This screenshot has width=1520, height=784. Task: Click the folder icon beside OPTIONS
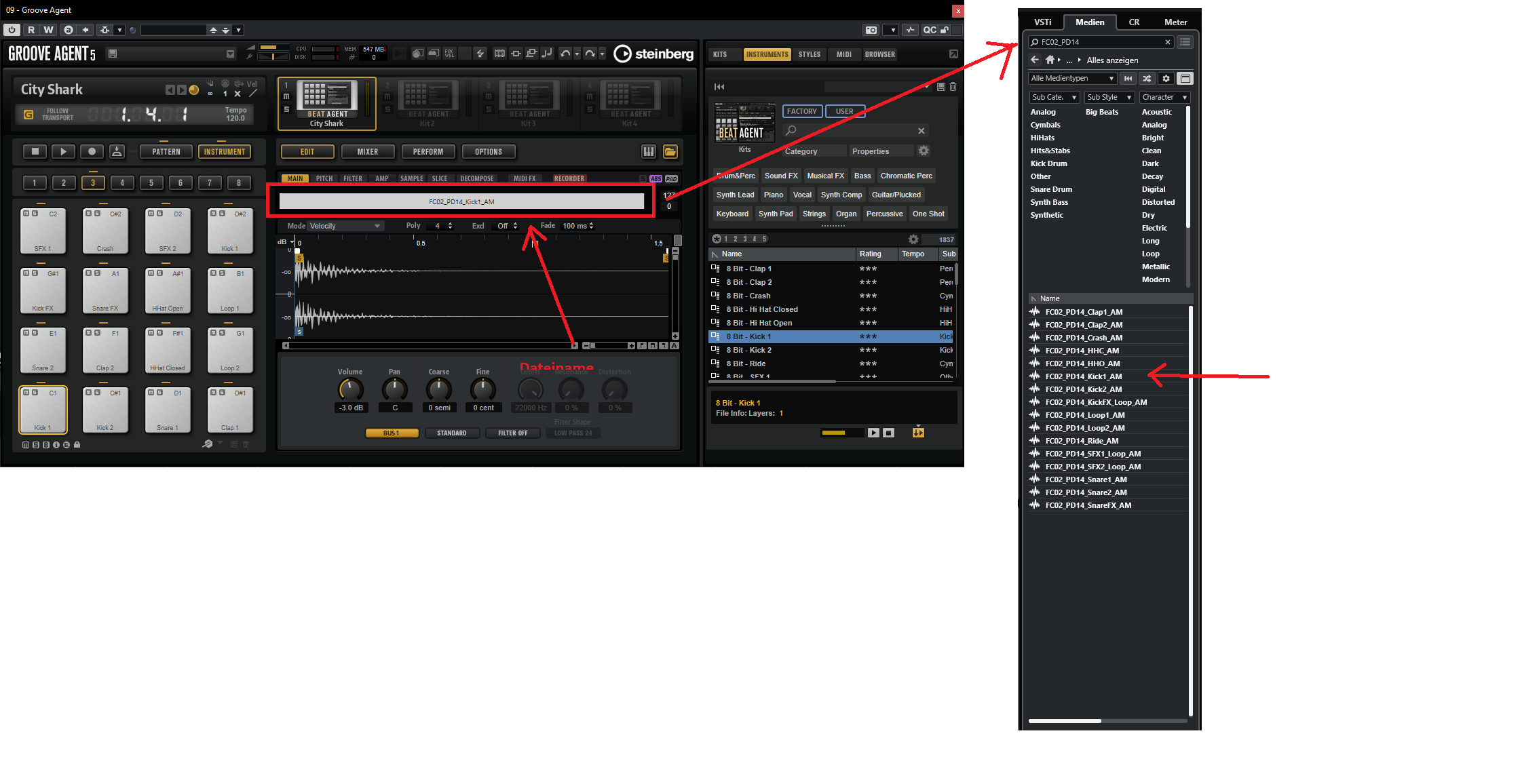pos(670,152)
